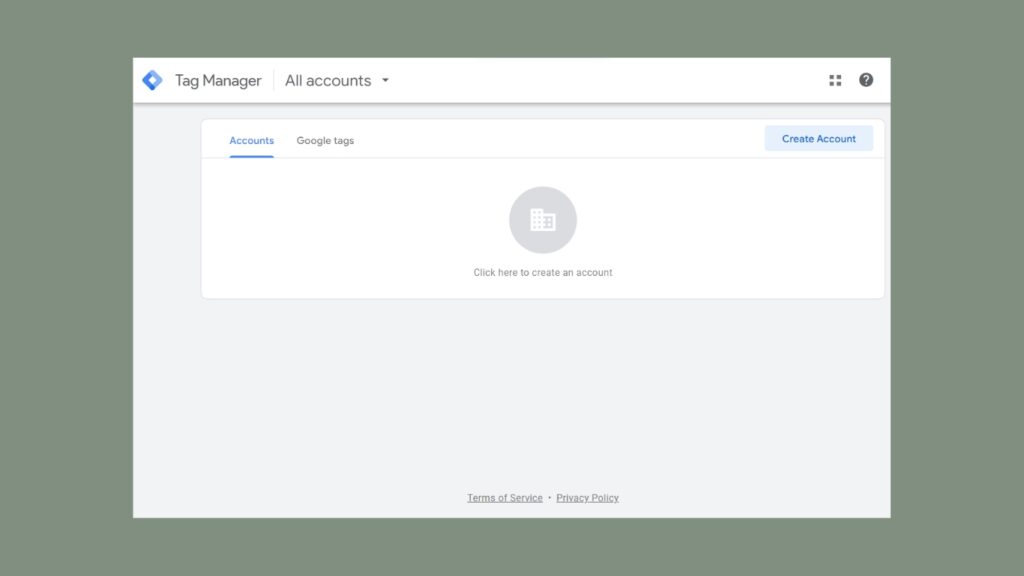
Task: Click the Tag Manager title text
Action: point(218,80)
